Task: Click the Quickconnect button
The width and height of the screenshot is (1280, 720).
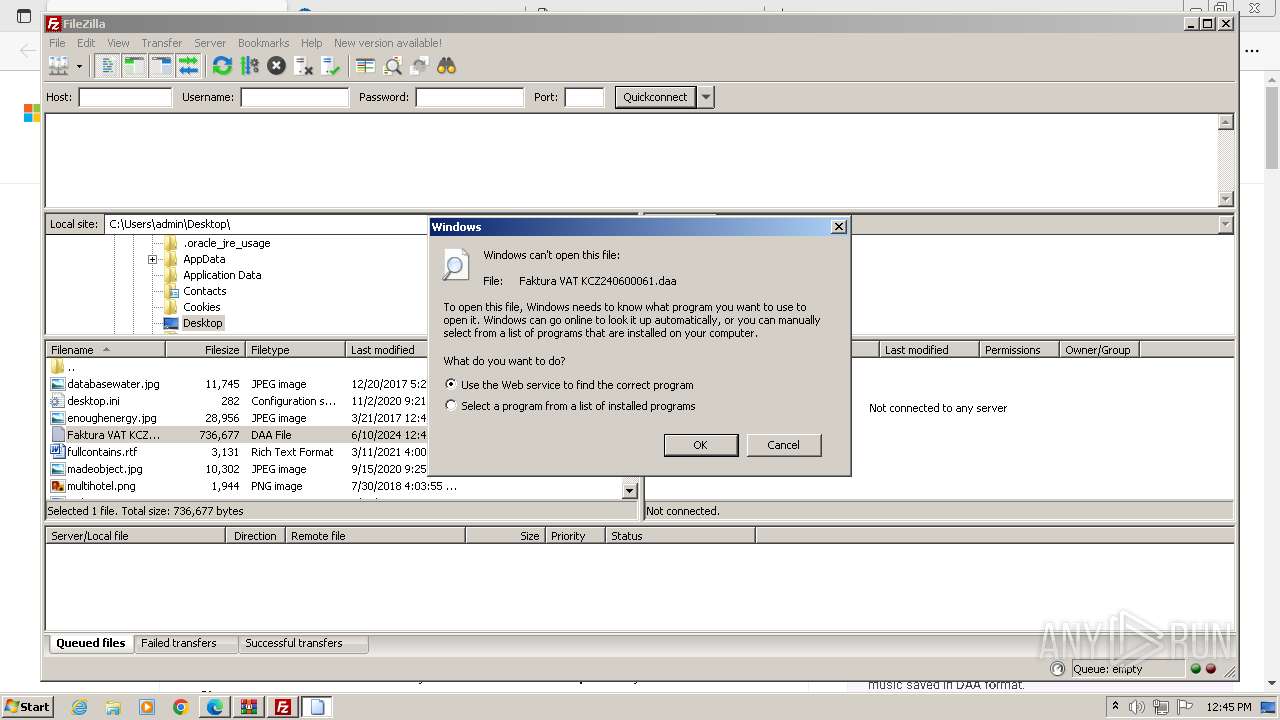Action: click(655, 97)
